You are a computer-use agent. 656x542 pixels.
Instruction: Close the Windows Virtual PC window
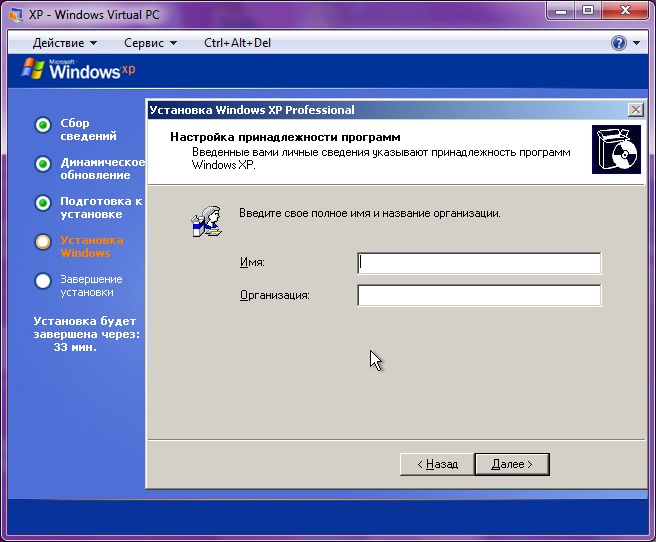pos(625,10)
